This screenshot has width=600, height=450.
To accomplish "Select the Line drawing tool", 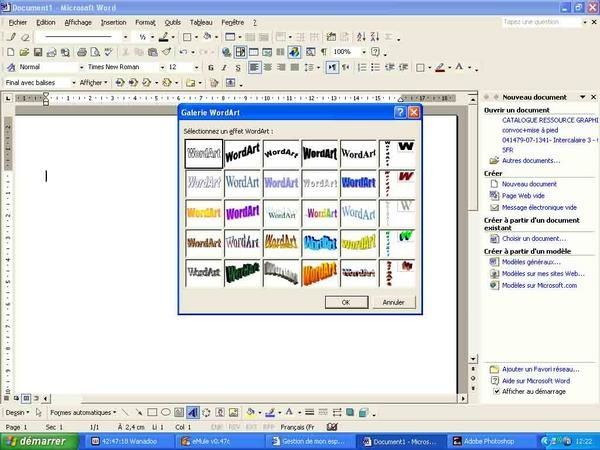I will (125, 412).
